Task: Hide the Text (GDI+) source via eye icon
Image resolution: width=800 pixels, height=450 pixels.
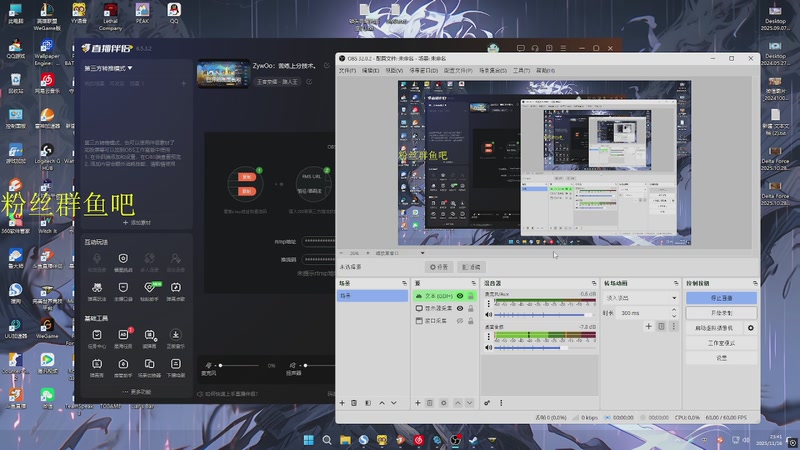Action: 460,296
